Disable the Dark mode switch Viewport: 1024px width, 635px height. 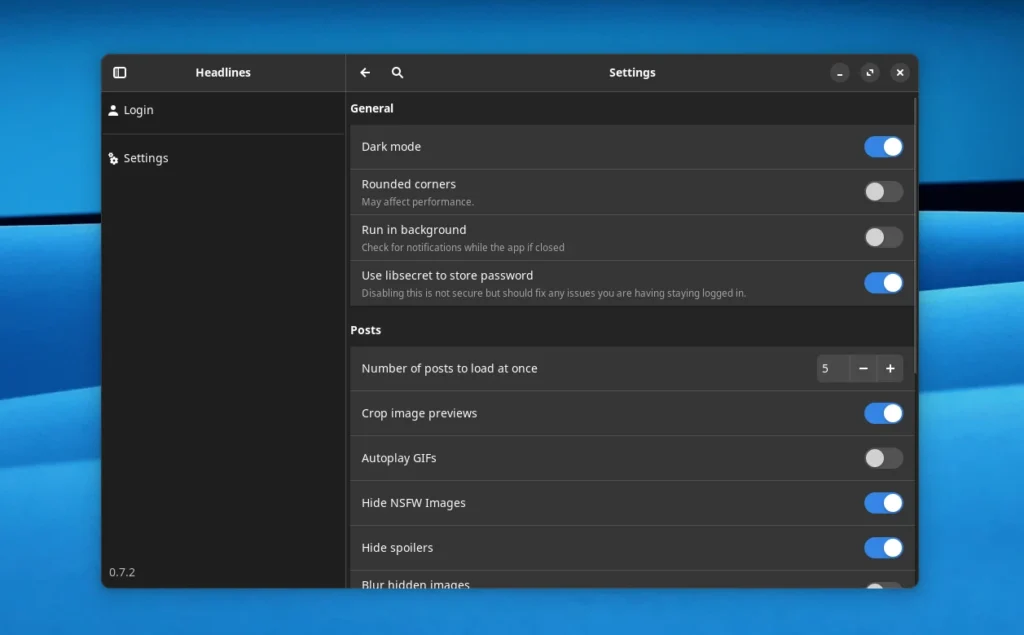883,147
